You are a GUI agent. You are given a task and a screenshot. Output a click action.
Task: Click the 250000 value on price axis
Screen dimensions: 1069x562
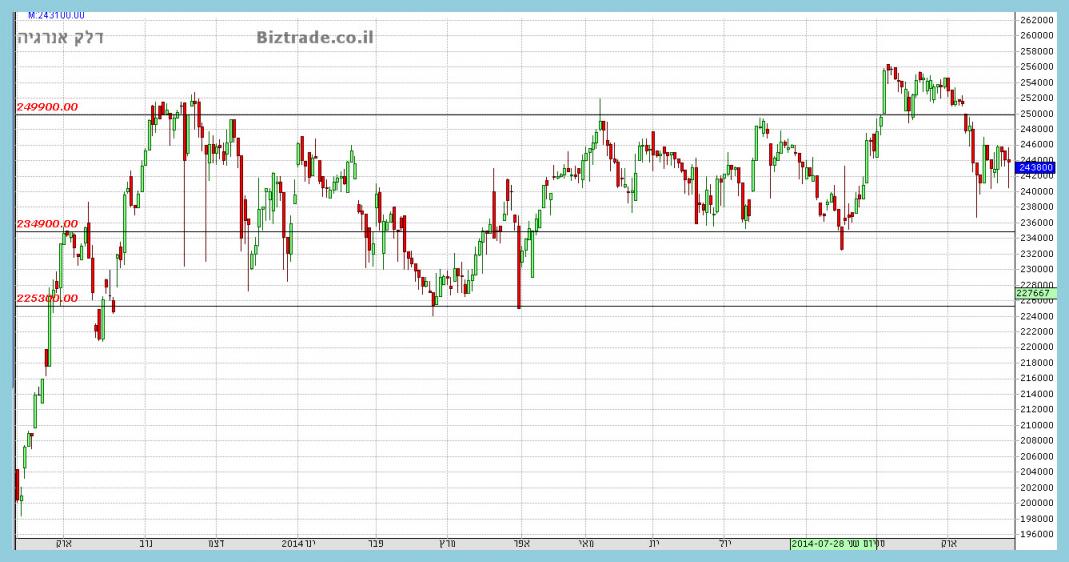[x=1036, y=113]
